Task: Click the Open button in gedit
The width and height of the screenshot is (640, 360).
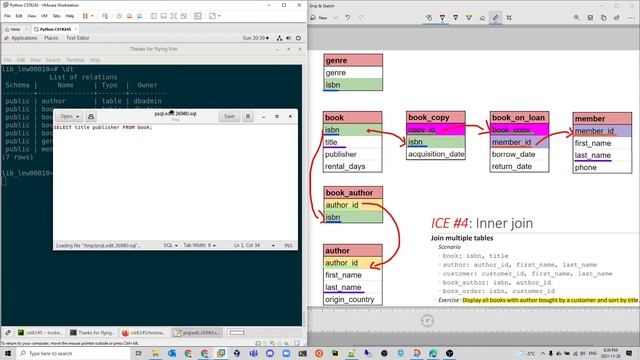Action: pos(69,116)
